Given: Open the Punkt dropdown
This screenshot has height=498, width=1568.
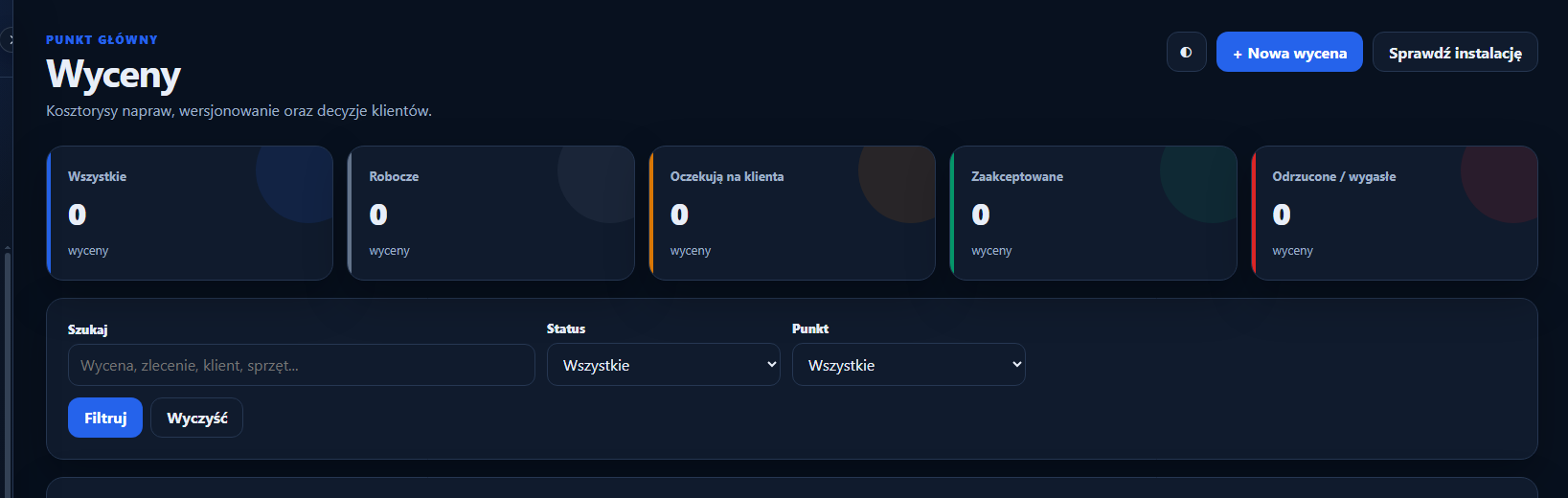Looking at the screenshot, I should click(x=909, y=365).
